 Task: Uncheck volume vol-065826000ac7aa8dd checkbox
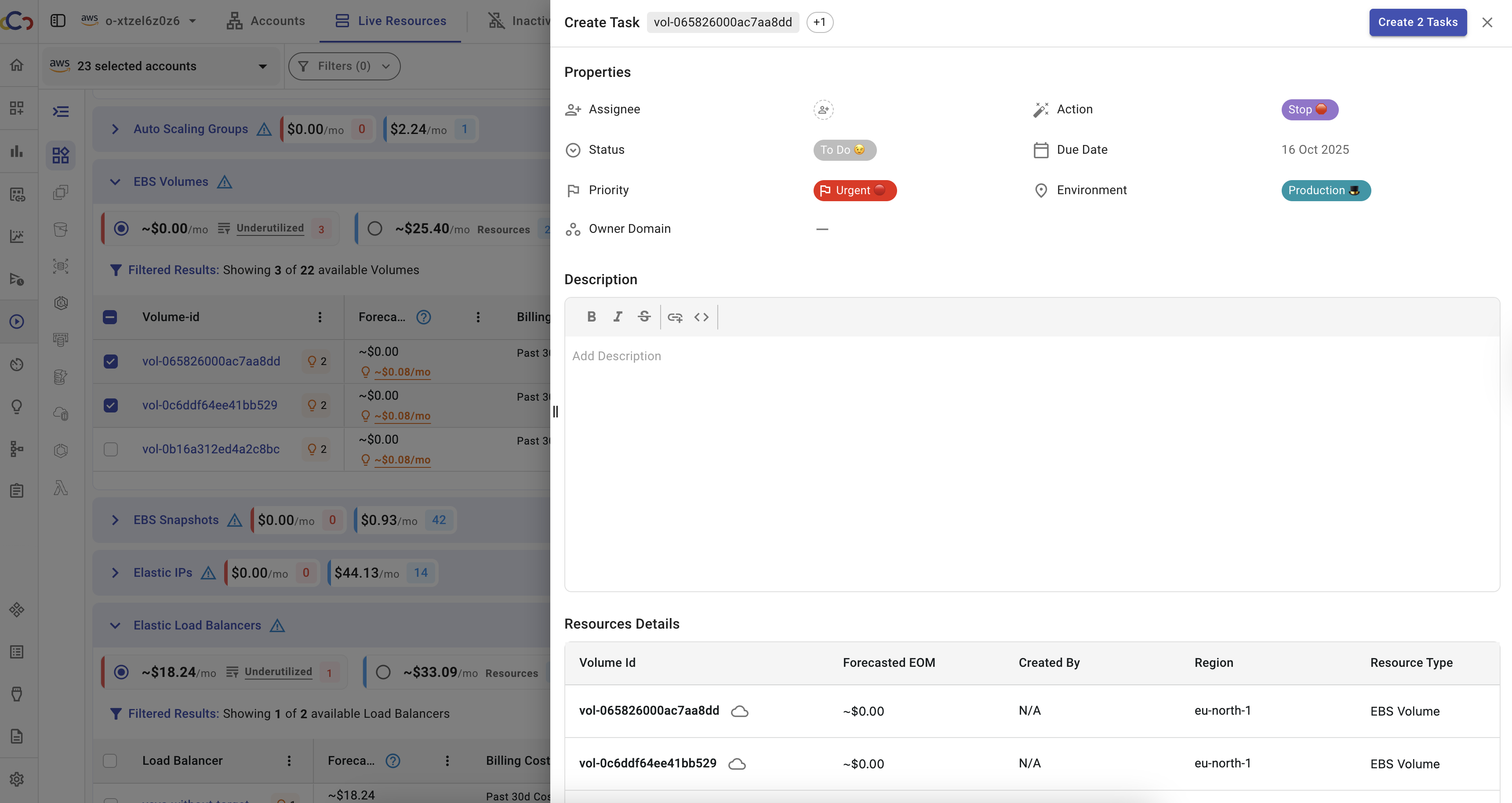pyautogui.click(x=110, y=362)
